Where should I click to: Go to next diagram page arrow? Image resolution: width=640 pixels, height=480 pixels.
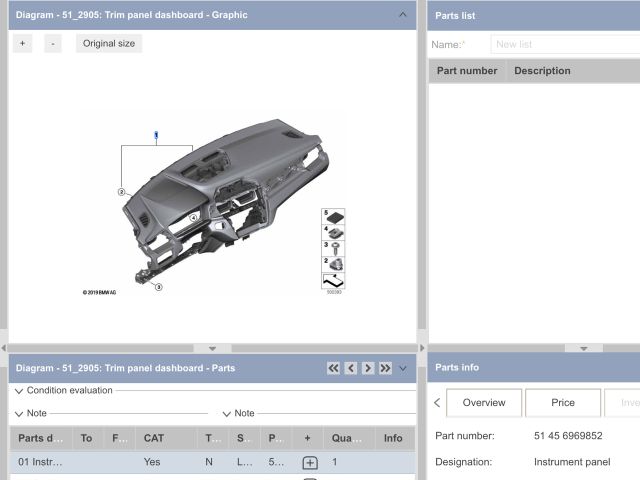(x=368, y=368)
